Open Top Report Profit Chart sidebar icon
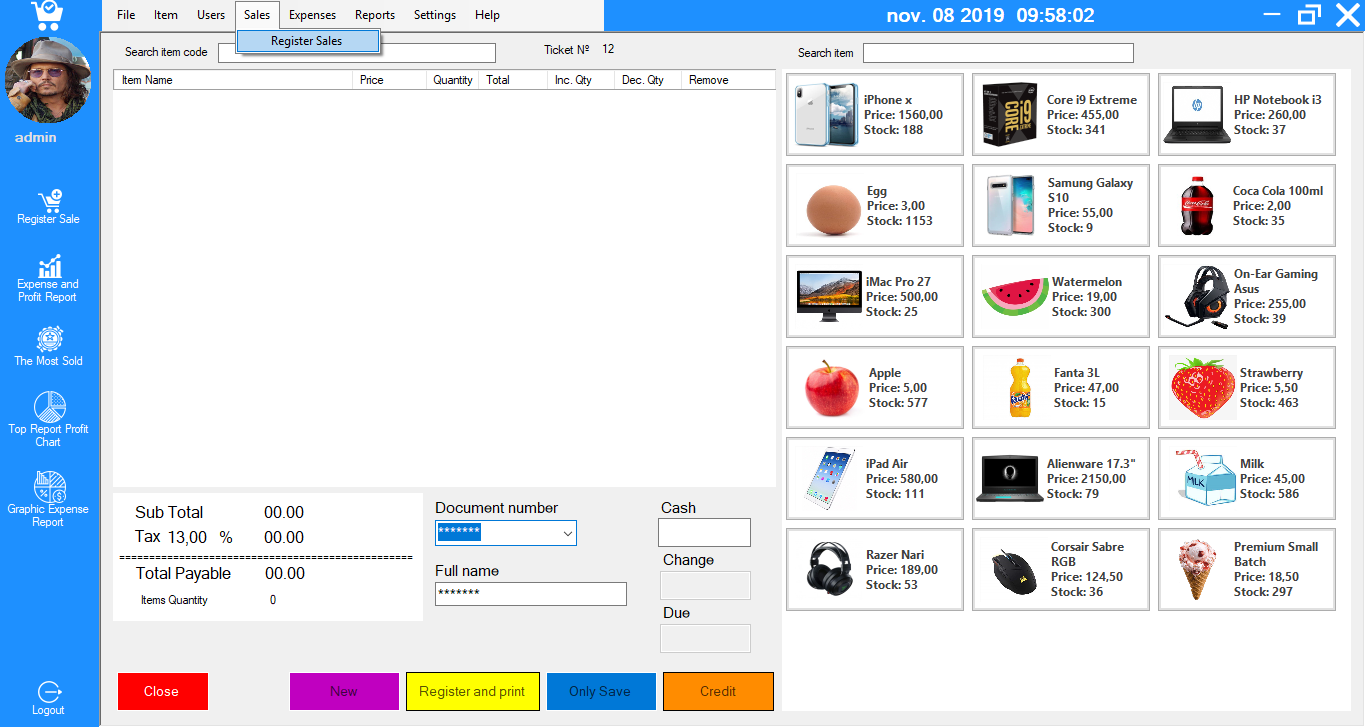This screenshot has width=1365, height=727. click(48, 420)
